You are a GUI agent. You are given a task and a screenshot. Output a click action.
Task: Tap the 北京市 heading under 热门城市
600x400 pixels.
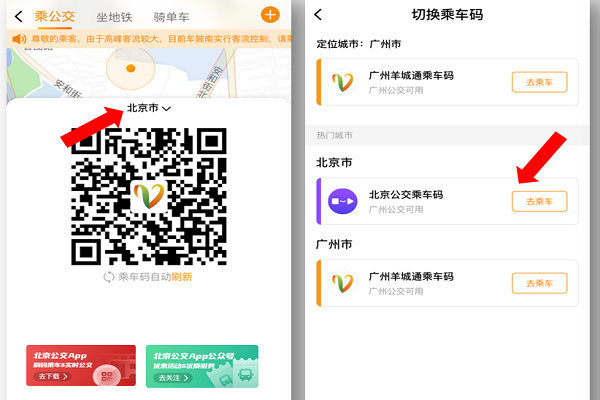[x=334, y=162]
